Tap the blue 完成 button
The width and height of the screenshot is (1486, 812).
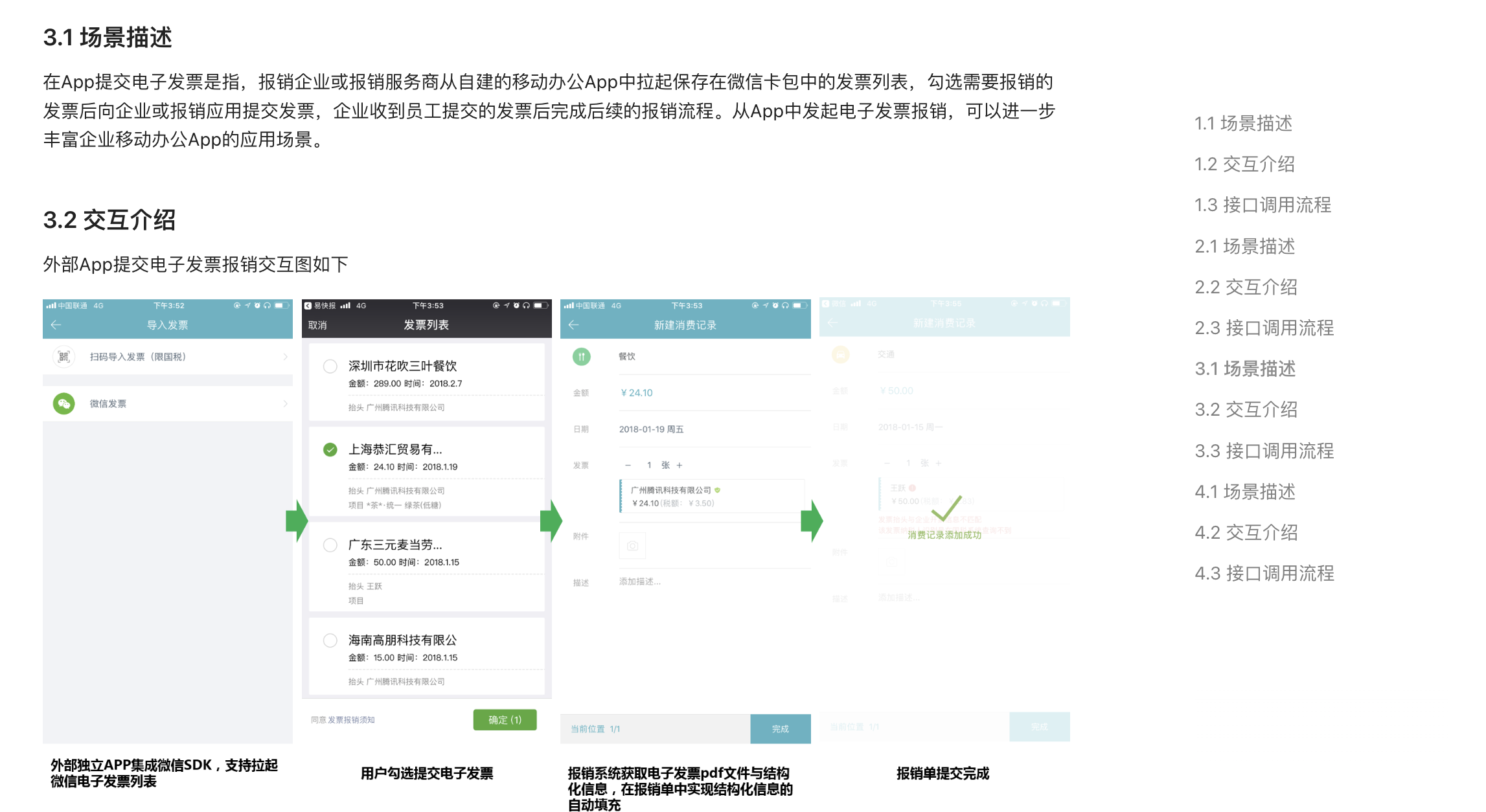781,729
